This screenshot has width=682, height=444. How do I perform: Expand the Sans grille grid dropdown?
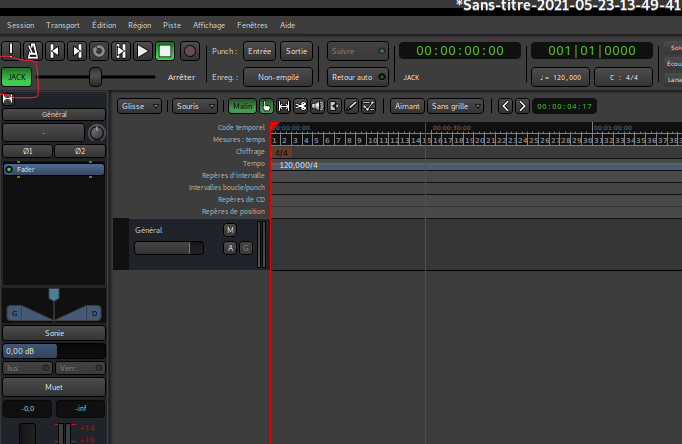456,105
